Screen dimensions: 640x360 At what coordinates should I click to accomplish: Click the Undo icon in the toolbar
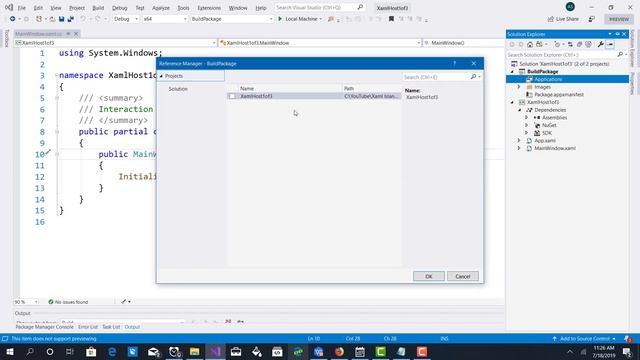pyautogui.click(x=83, y=19)
